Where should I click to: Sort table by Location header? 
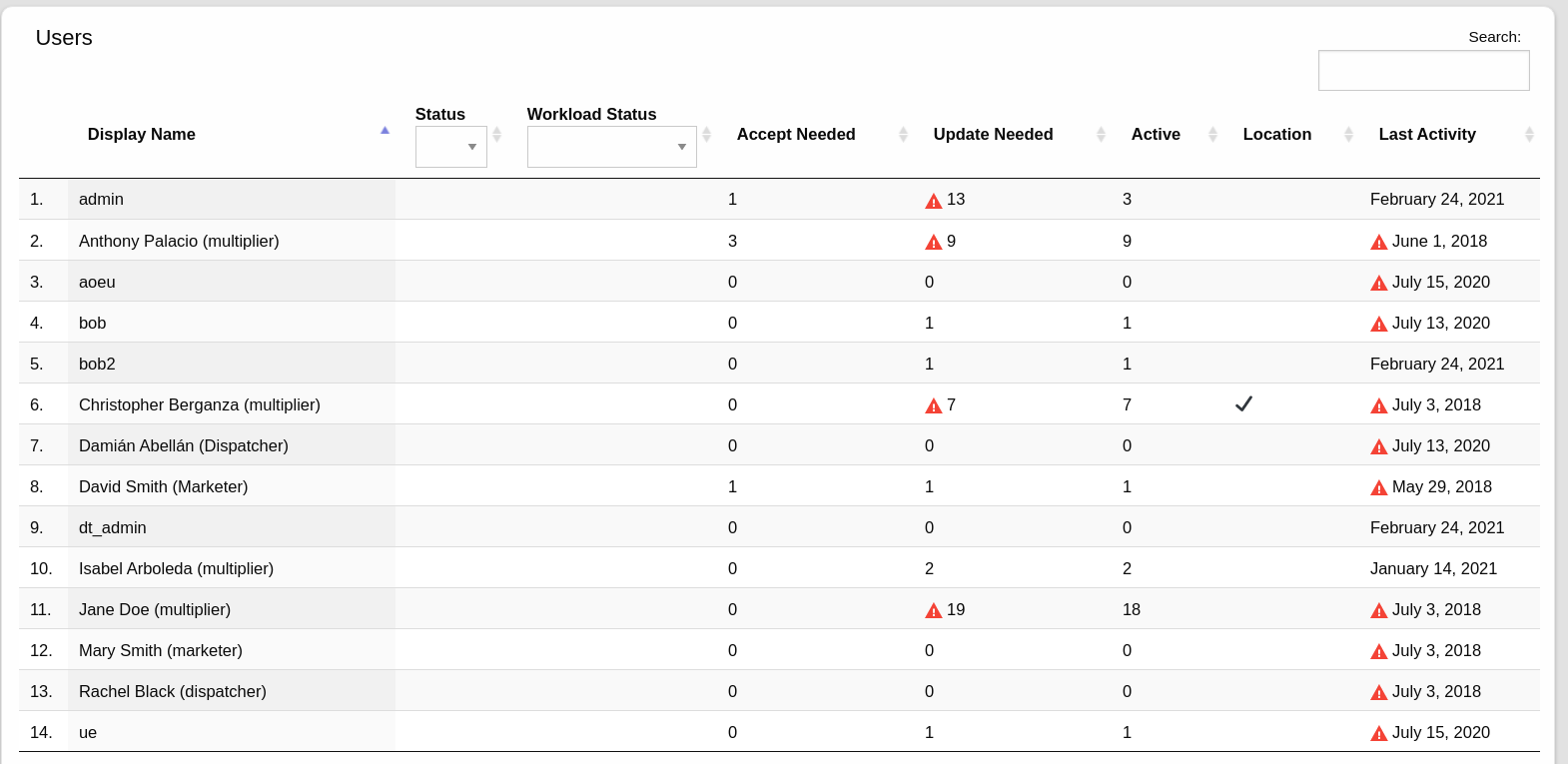coord(1276,134)
